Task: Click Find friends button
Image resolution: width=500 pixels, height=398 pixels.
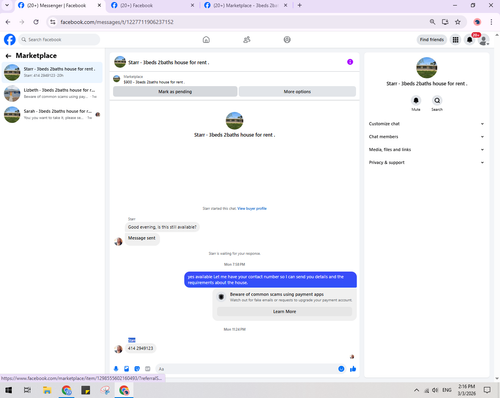Action: coord(432,40)
